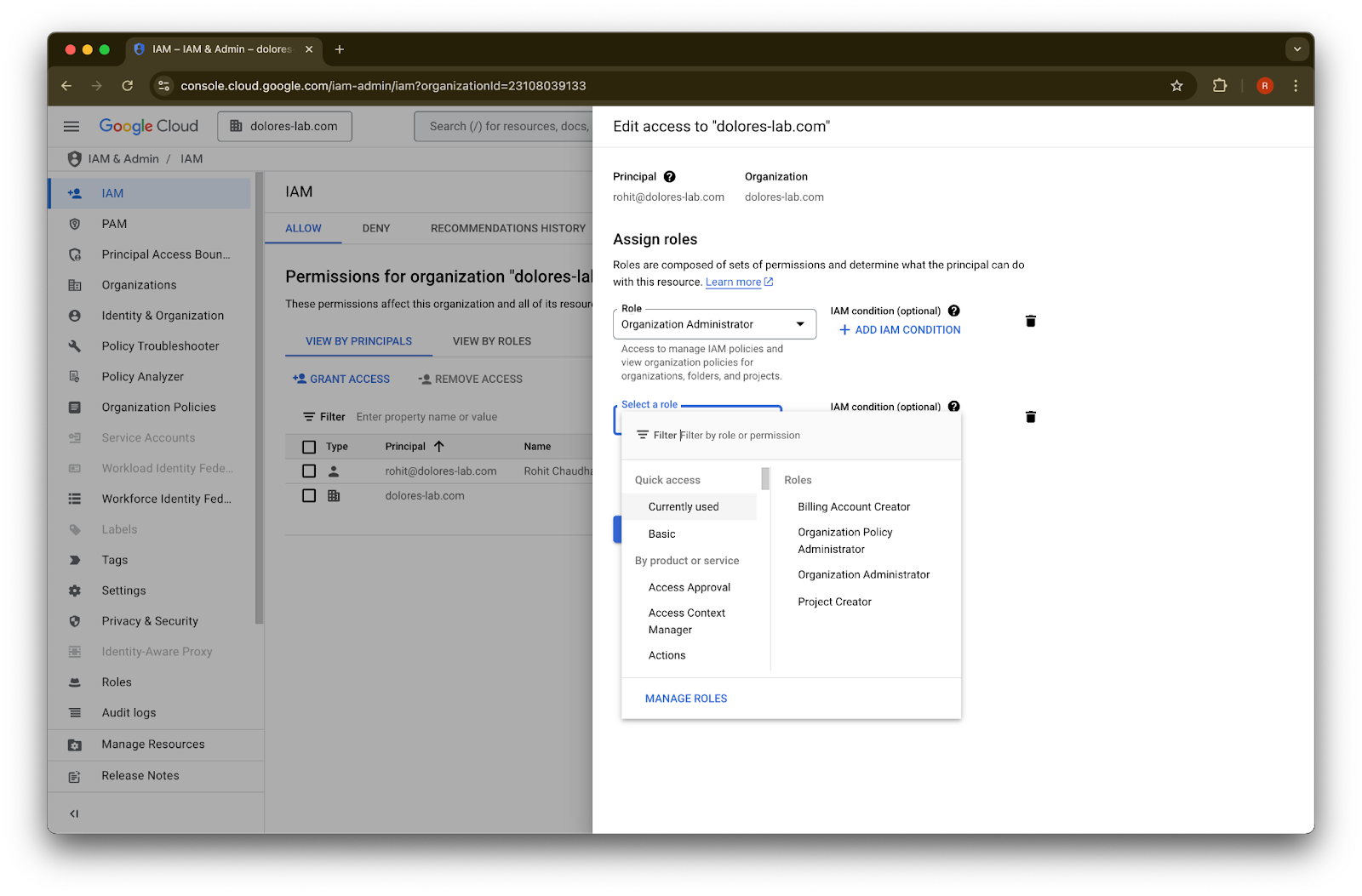Click ADD IAM CONDITION
Viewport: 1362px width, 896px height.
[900, 330]
